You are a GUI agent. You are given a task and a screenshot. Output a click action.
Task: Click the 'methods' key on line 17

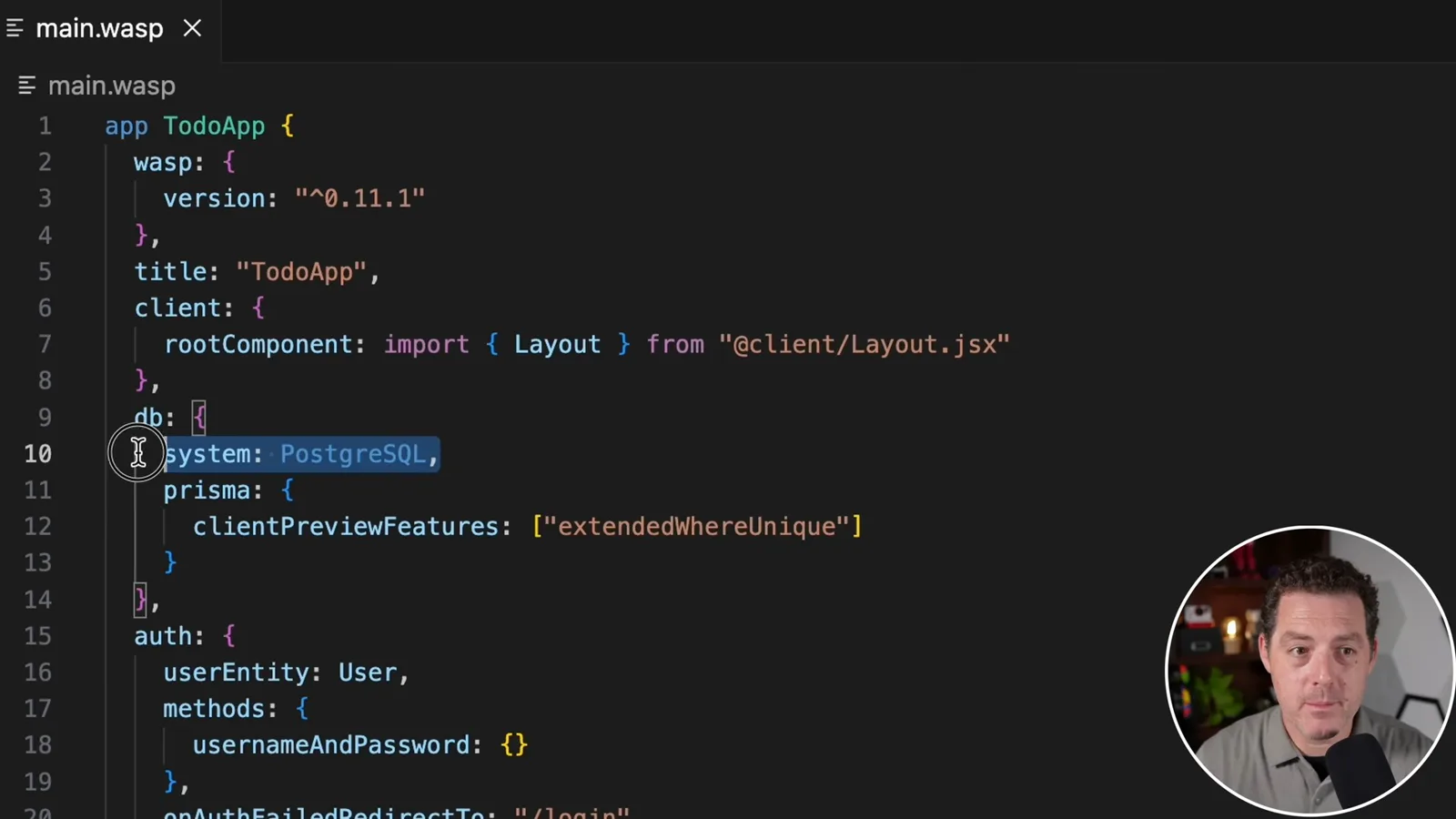pyautogui.click(x=214, y=708)
